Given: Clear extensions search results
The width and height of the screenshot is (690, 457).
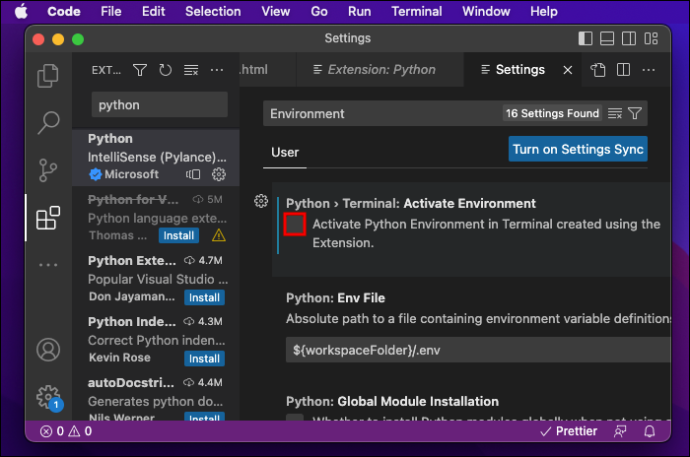Looking at the screenshot, I should click(191, 70).
